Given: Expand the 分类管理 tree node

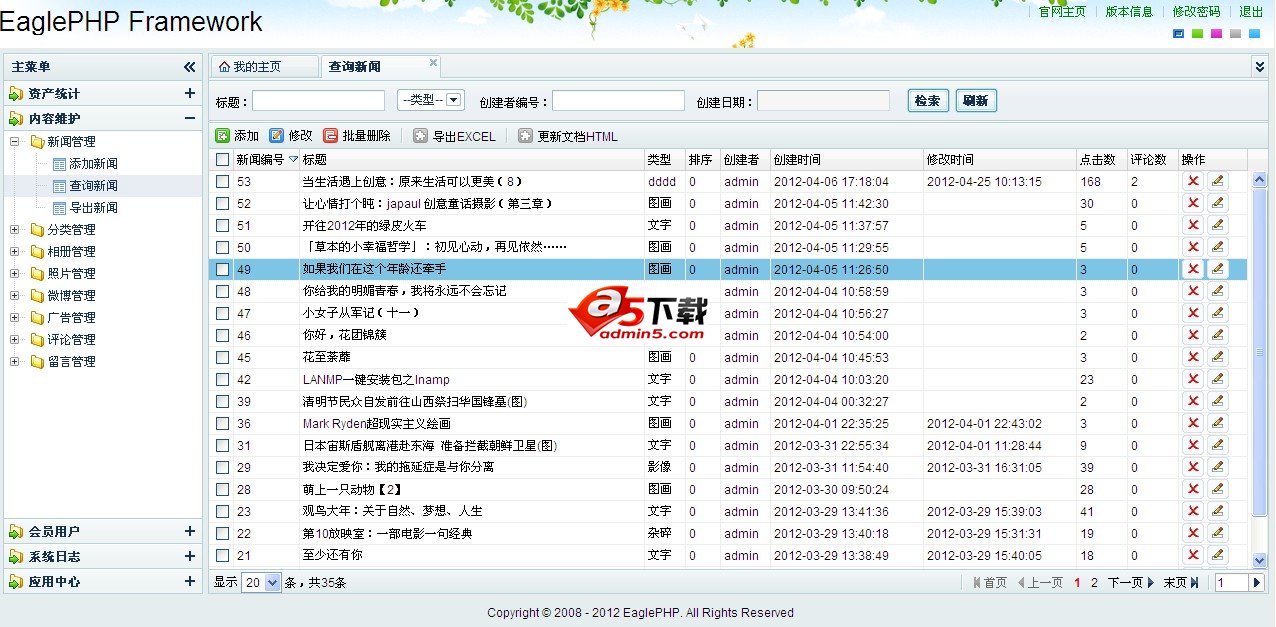Looking at the screenshot, I should point(15,230).
